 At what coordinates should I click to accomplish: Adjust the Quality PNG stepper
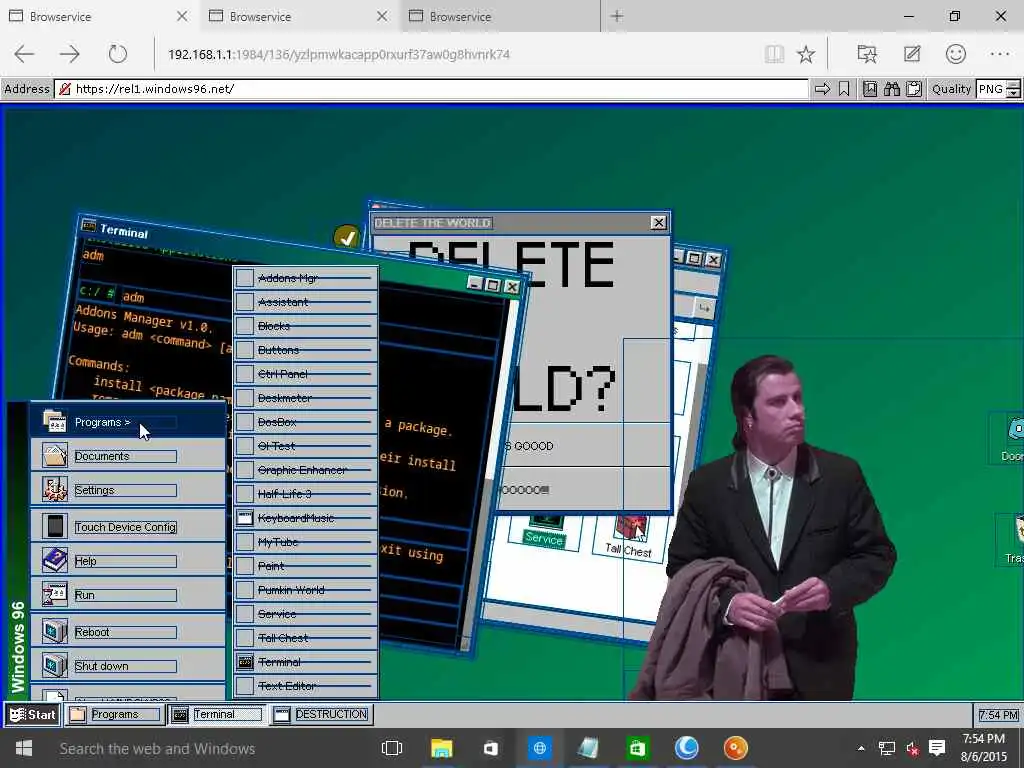(1014, 89)
